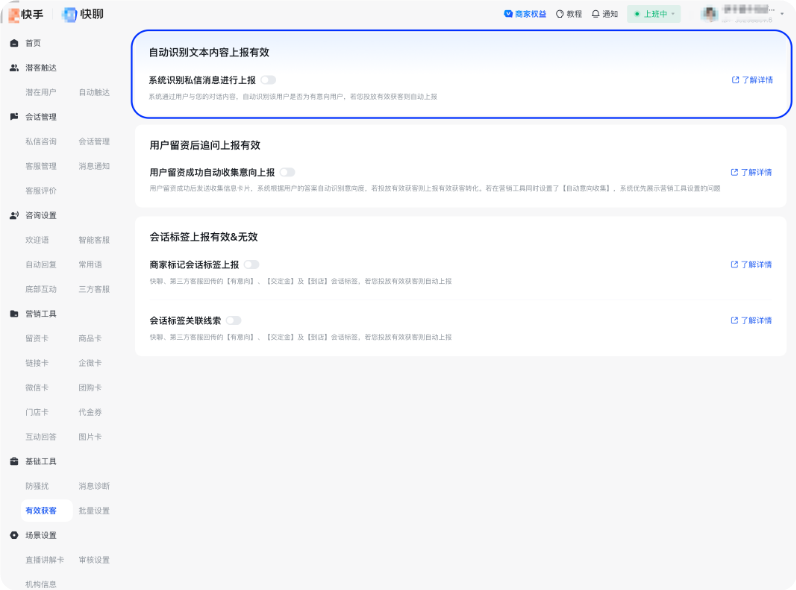Click the 快聊 app logo icon
Screen dimensions: 796x590
(x=70, y=15)
